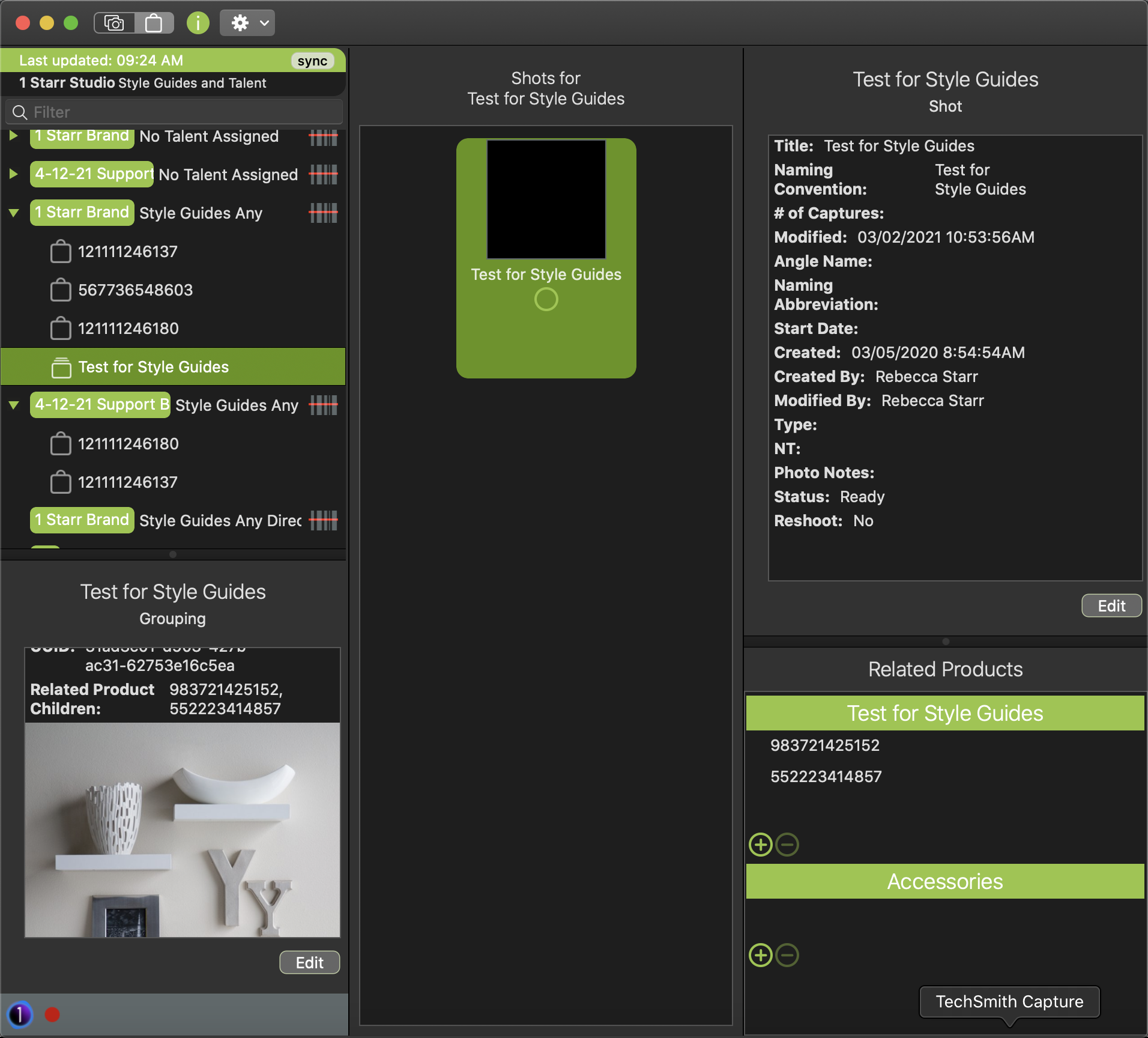
Task: Expand the 1 Starr Brand No Talent Assigned group
Action: pyautogui.click(x=13, y=136)
